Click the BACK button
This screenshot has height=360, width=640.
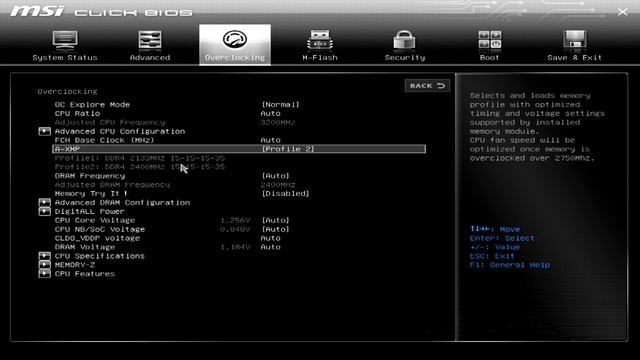[427, 86]
